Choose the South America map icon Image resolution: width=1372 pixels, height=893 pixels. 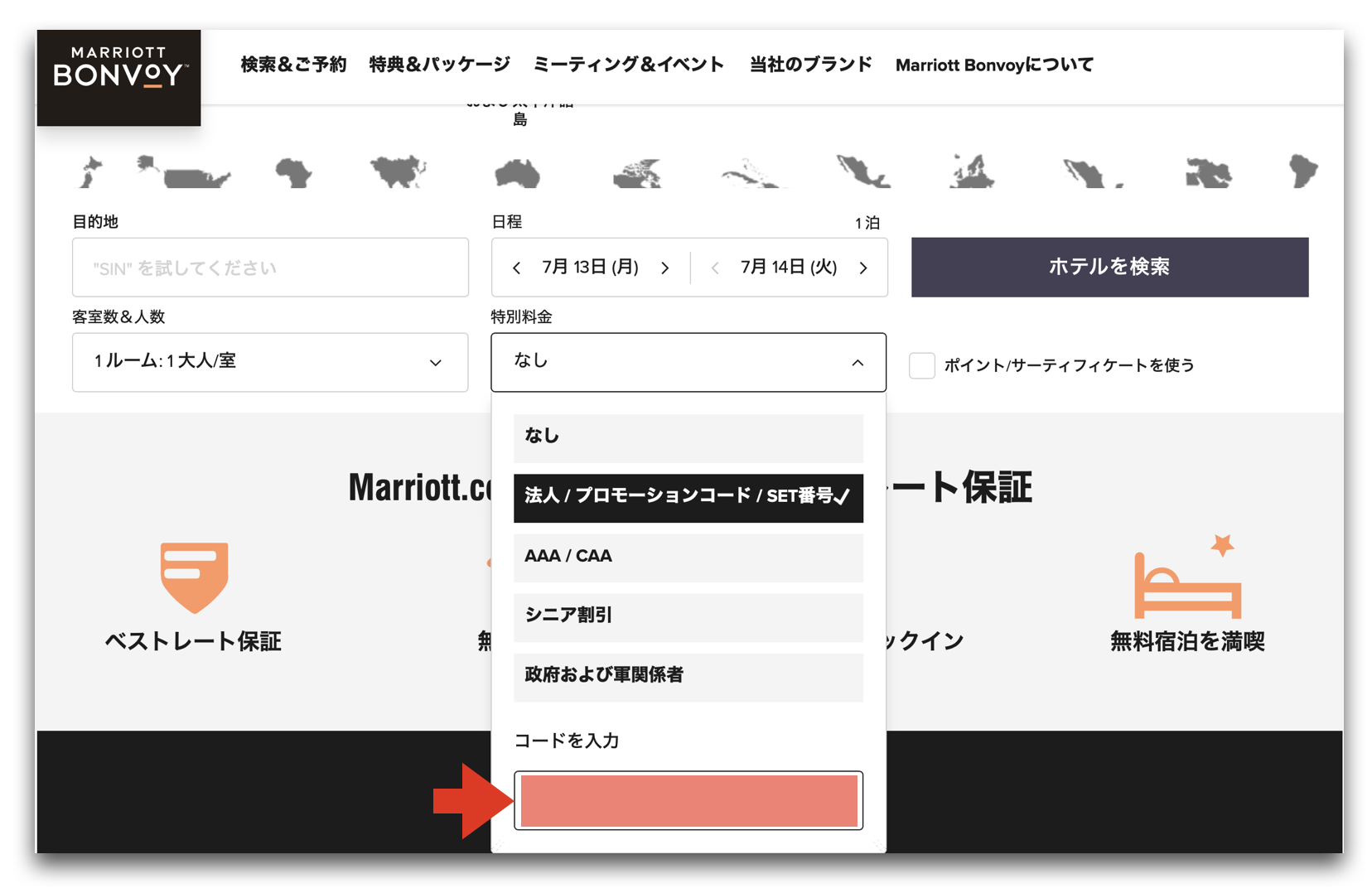pyautogui.click(x=1303, y=171)
